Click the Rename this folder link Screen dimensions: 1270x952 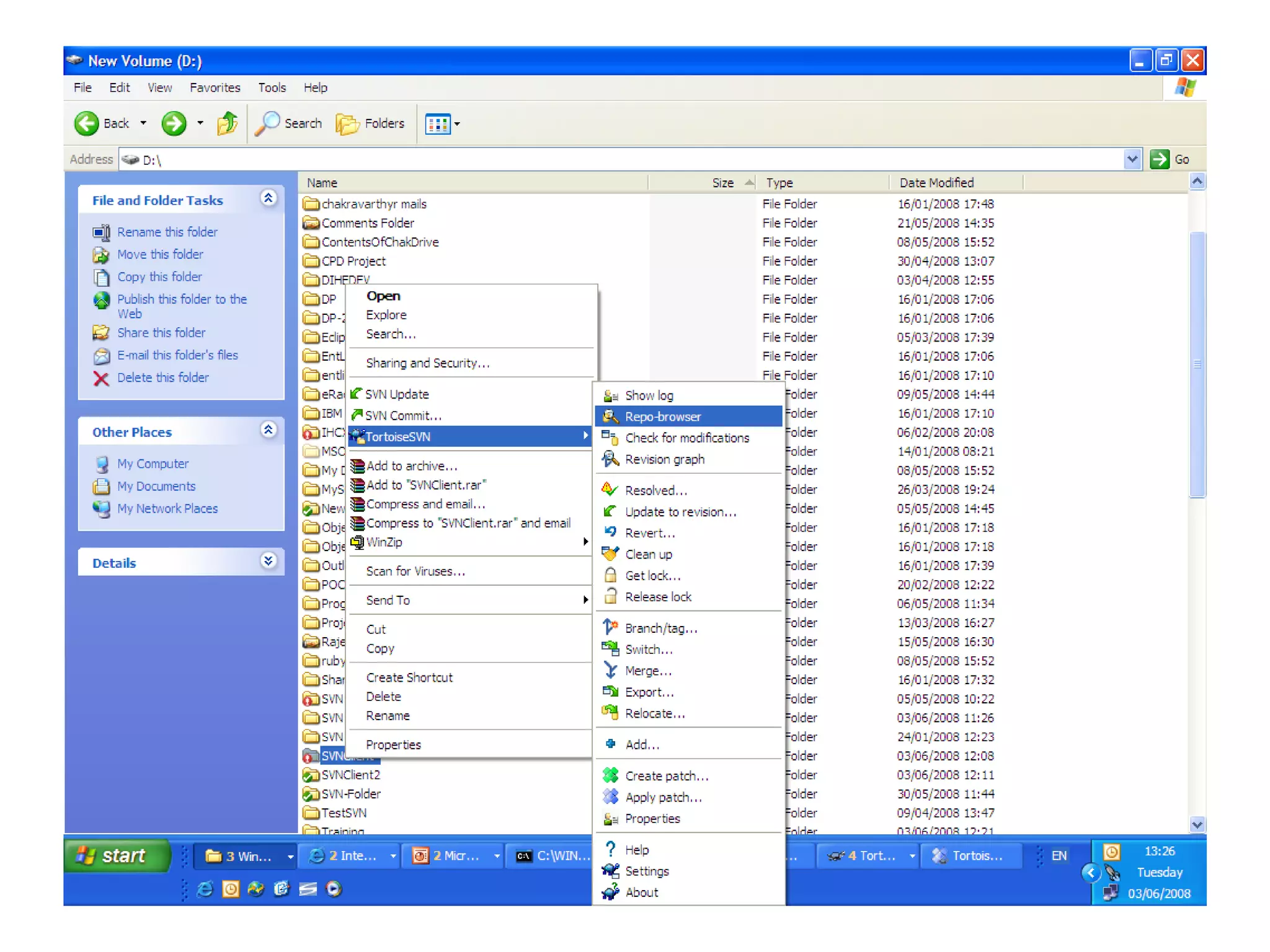[167, 232]
